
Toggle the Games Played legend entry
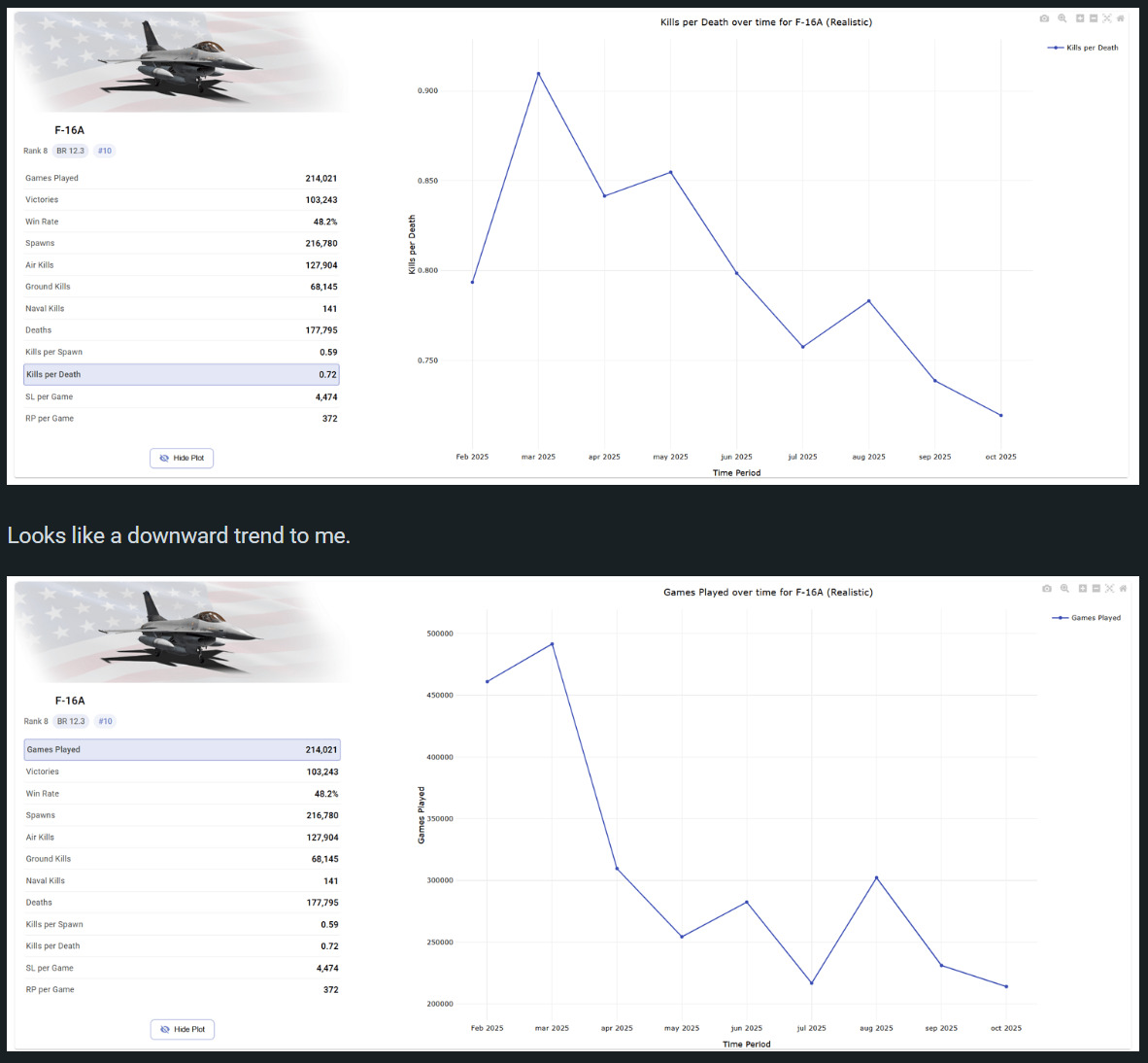tap(1087, 618)
